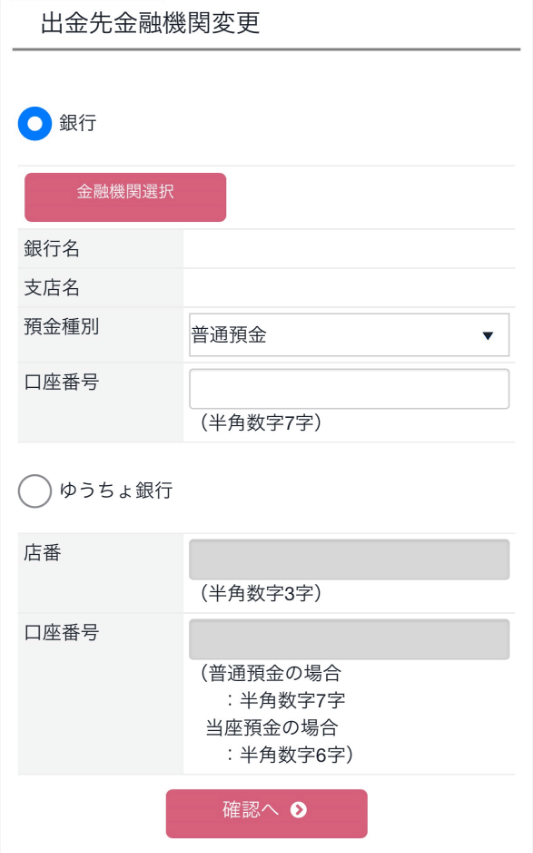Focus the bank 口座番号 input field
533x853 pixels.
[349, 389]
